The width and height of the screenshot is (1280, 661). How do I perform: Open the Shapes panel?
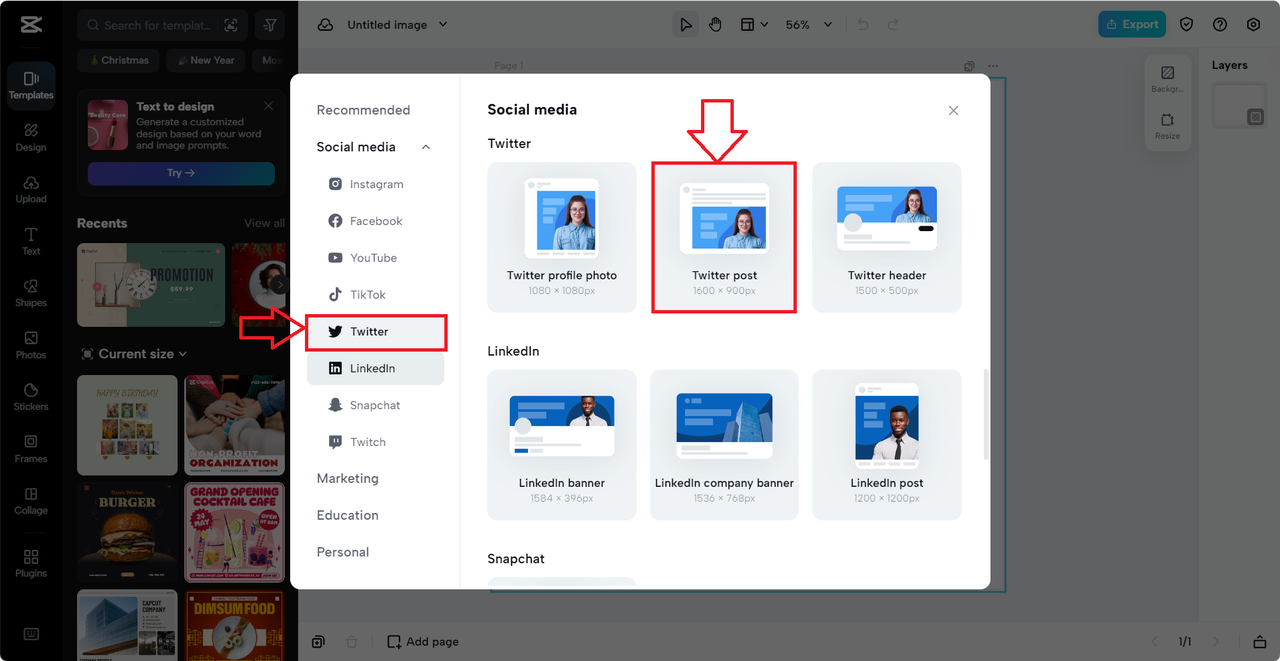pos(31,293)
